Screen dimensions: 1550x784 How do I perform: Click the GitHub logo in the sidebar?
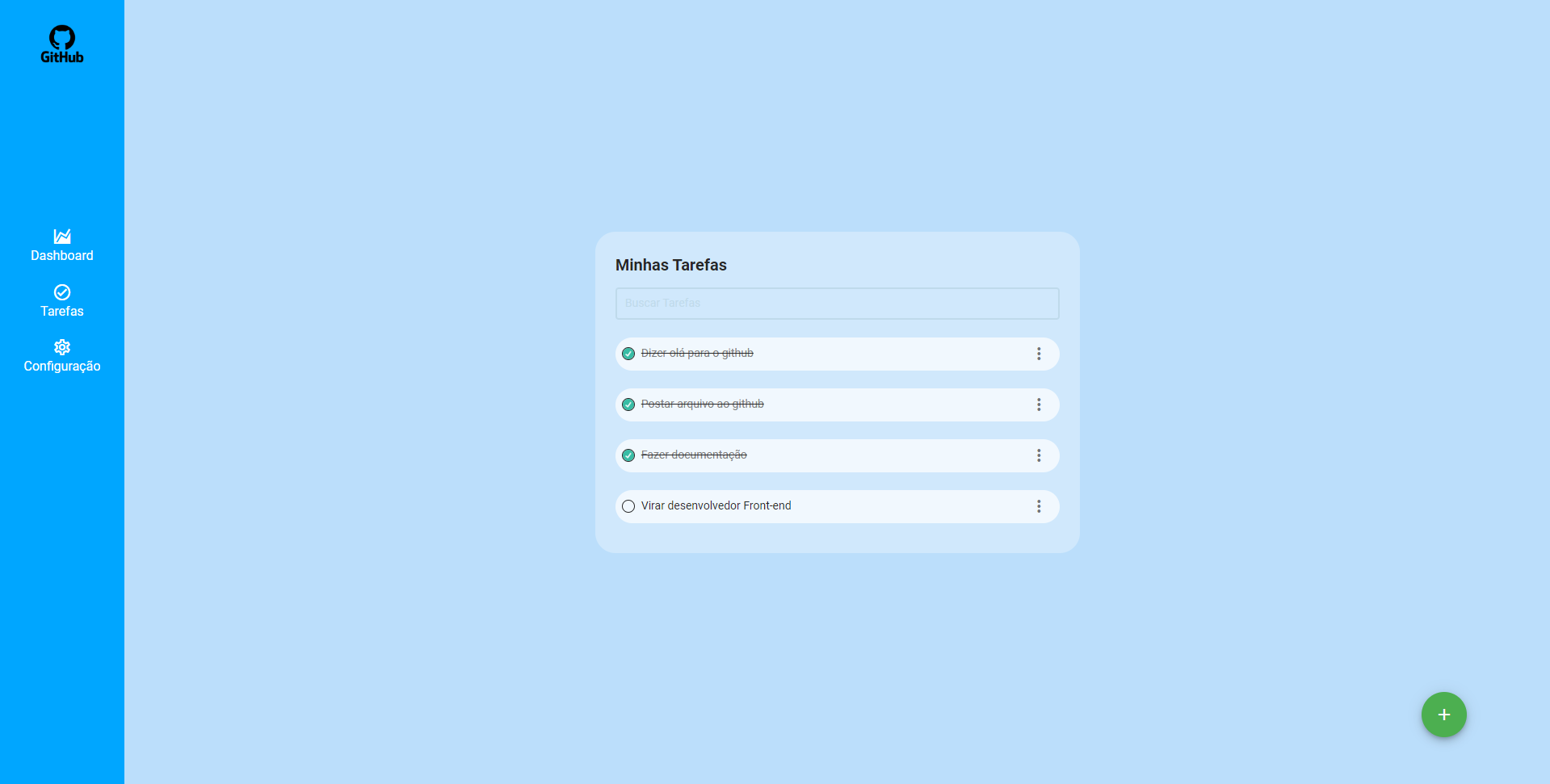pos(62,44)
